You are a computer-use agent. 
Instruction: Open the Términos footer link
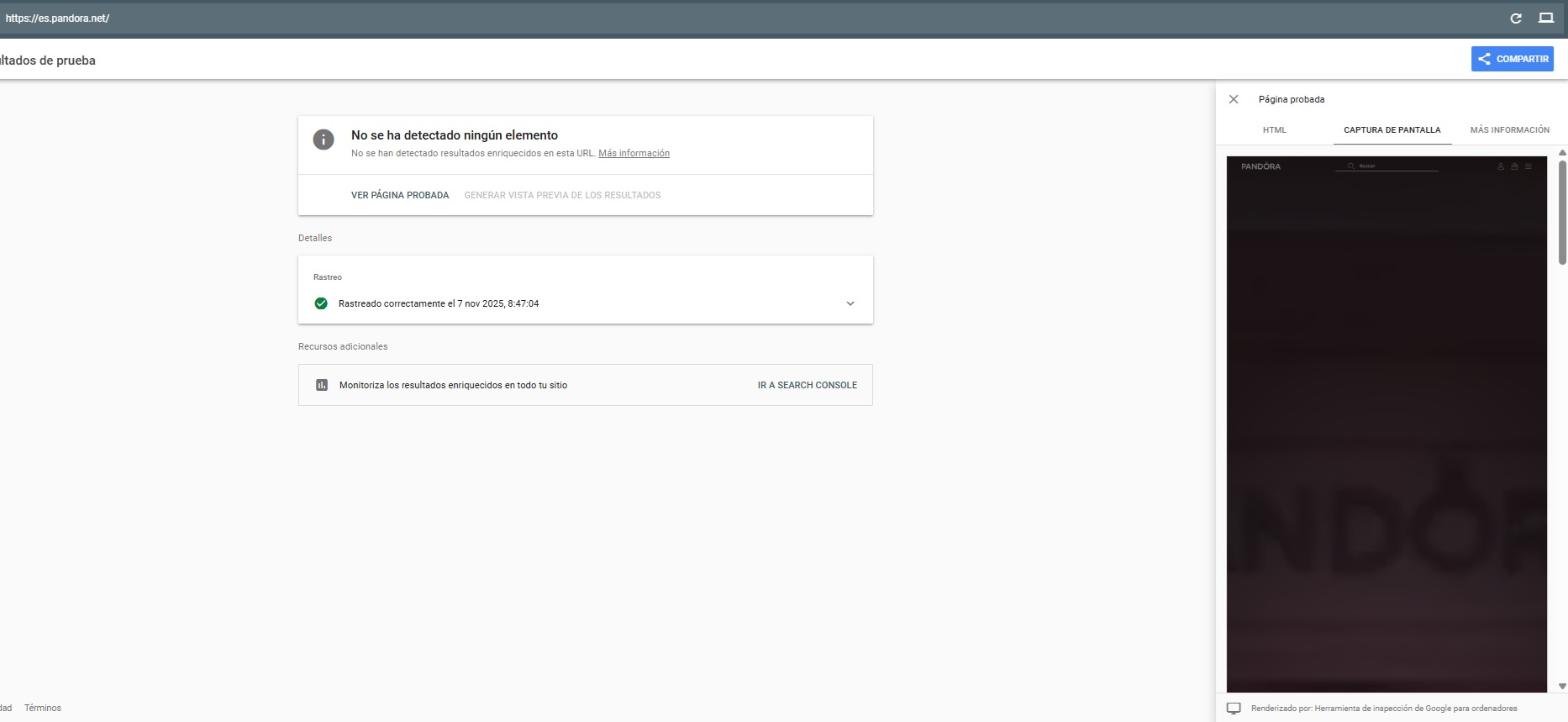pos(43,708)
